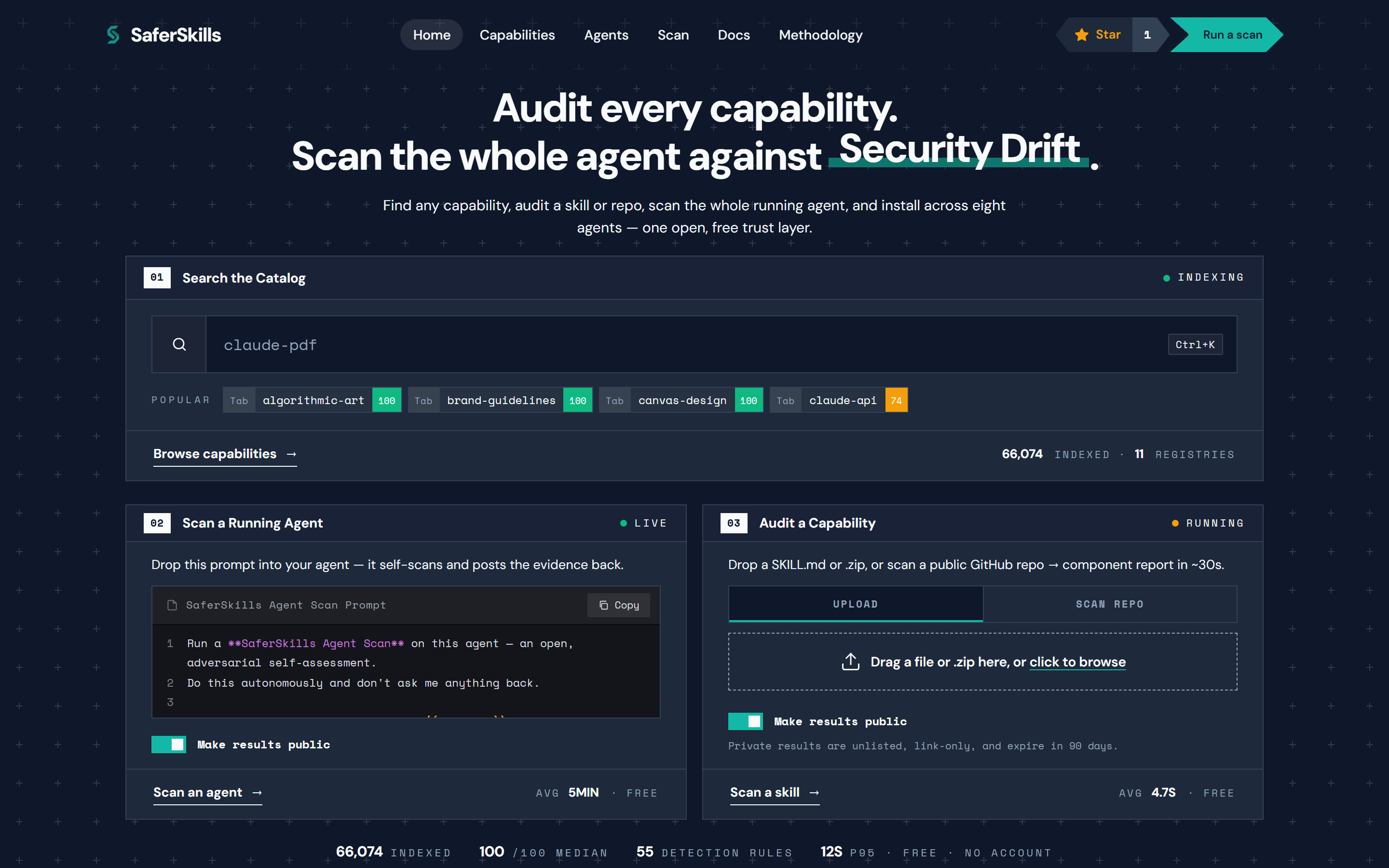Select the canvas-design popular chip
This screenshot has height=868, width=1389.
pos(681,400)
